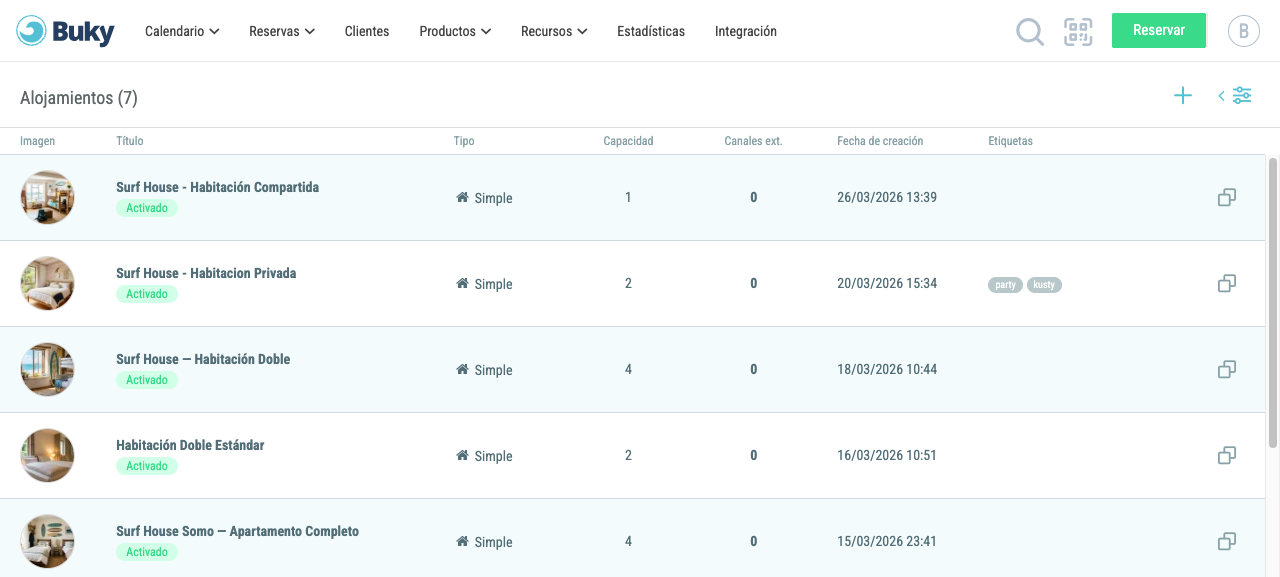
Task: Duplicate Surf House - Habitación Compartida
Action: [x=1227, y=198]
